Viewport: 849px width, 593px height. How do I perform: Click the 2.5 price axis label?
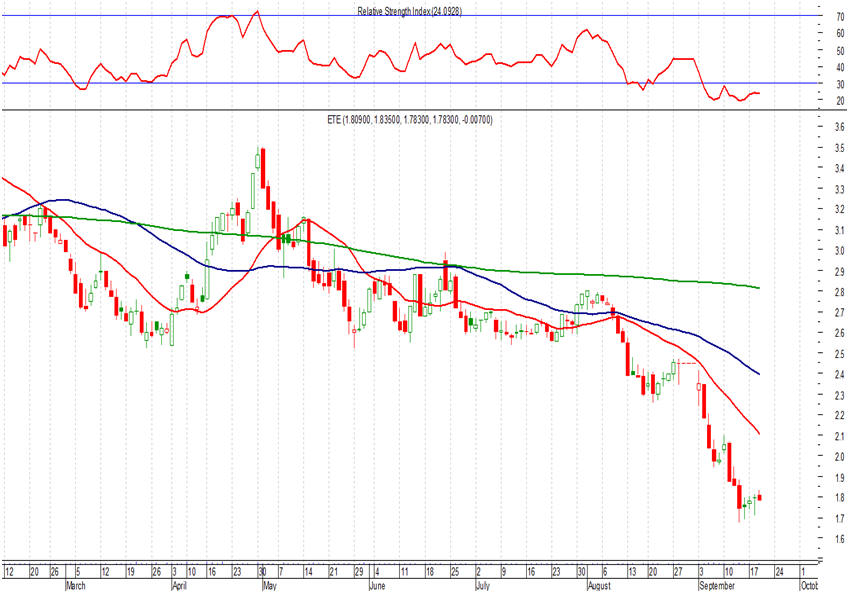click(x=839, y=354)
